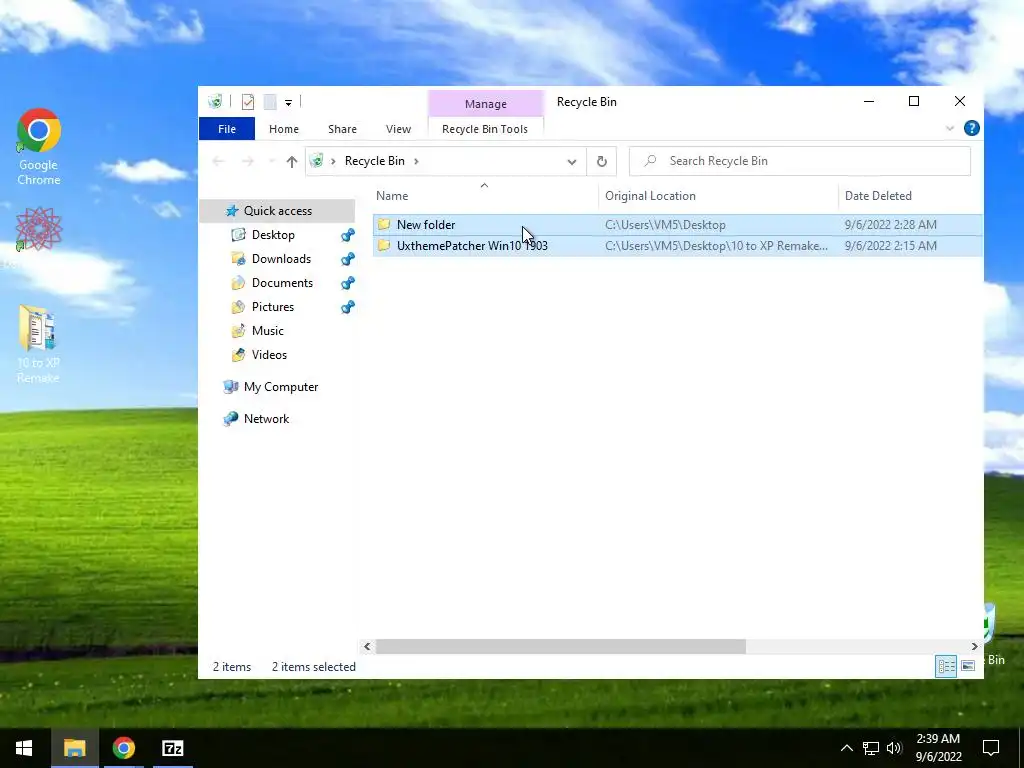Click the Recycle Bin icon in title bar

(x=215, y=101)
